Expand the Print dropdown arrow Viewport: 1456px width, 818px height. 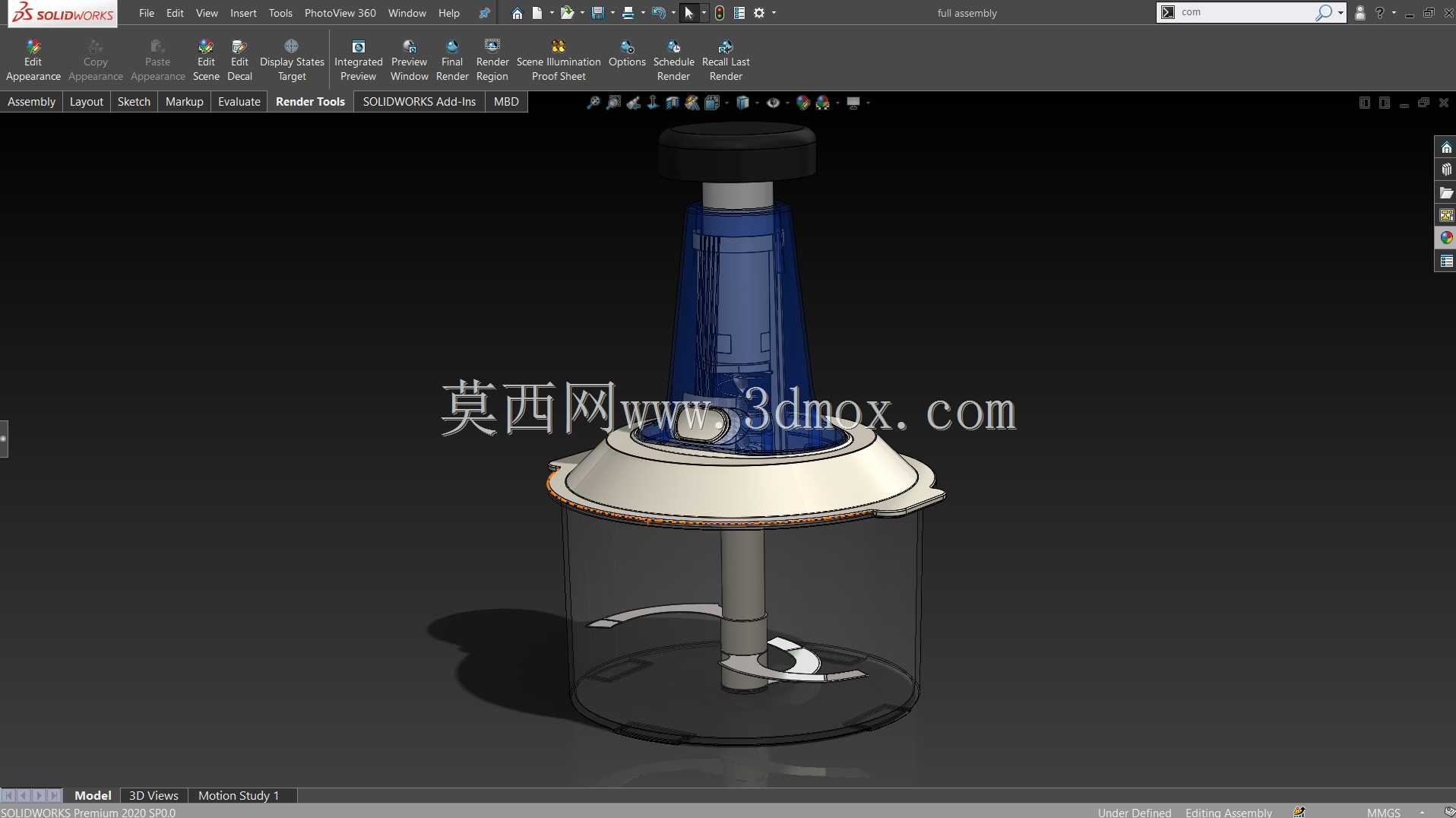(x=643, y=13)
